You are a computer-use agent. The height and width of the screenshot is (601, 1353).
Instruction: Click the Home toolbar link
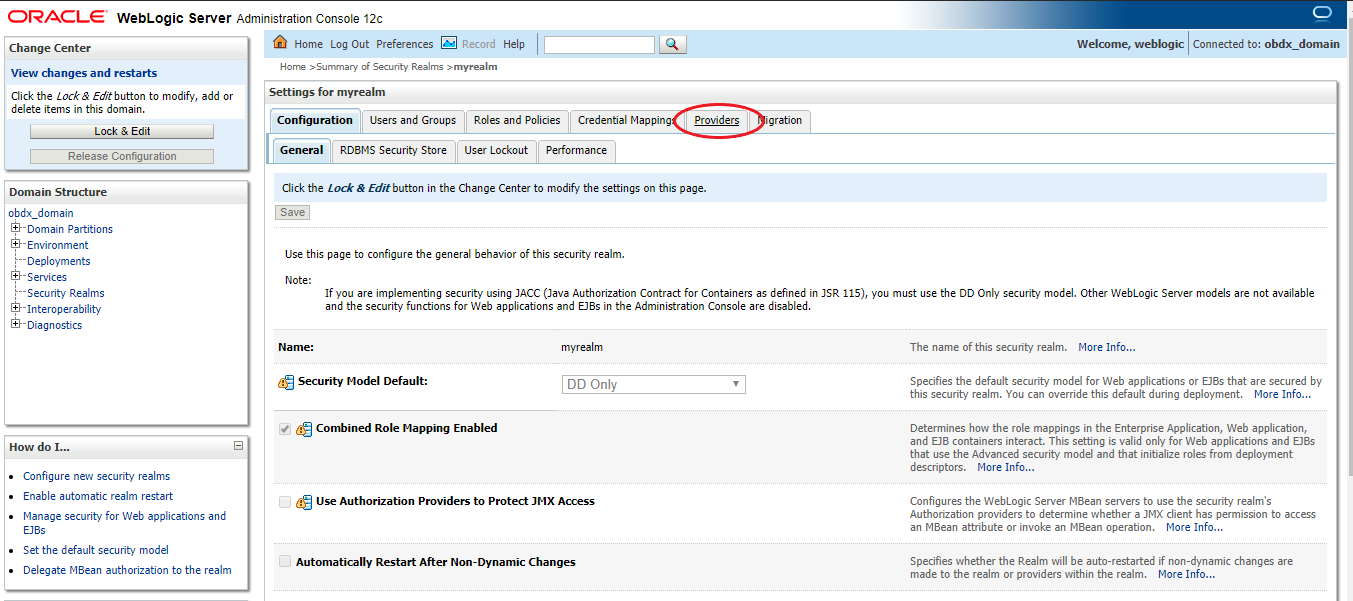click(308, 44)
